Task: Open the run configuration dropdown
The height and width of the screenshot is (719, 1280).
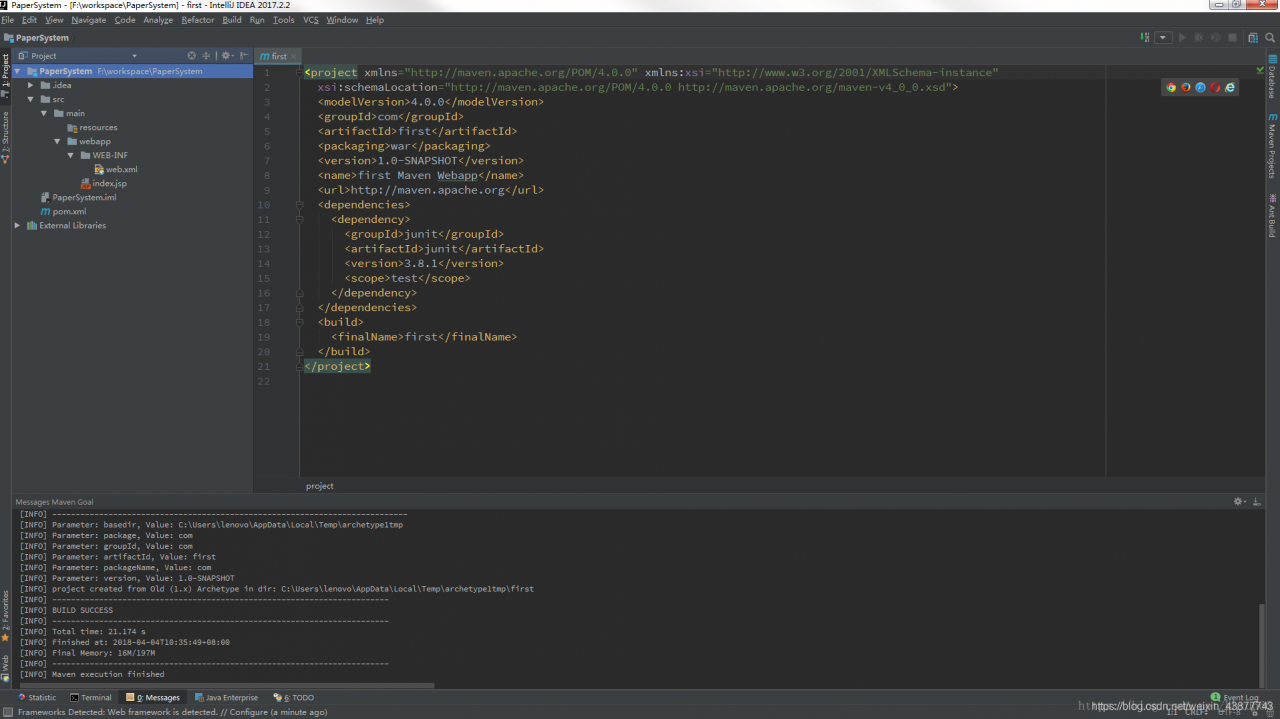Action: [x=1163, y=38]
